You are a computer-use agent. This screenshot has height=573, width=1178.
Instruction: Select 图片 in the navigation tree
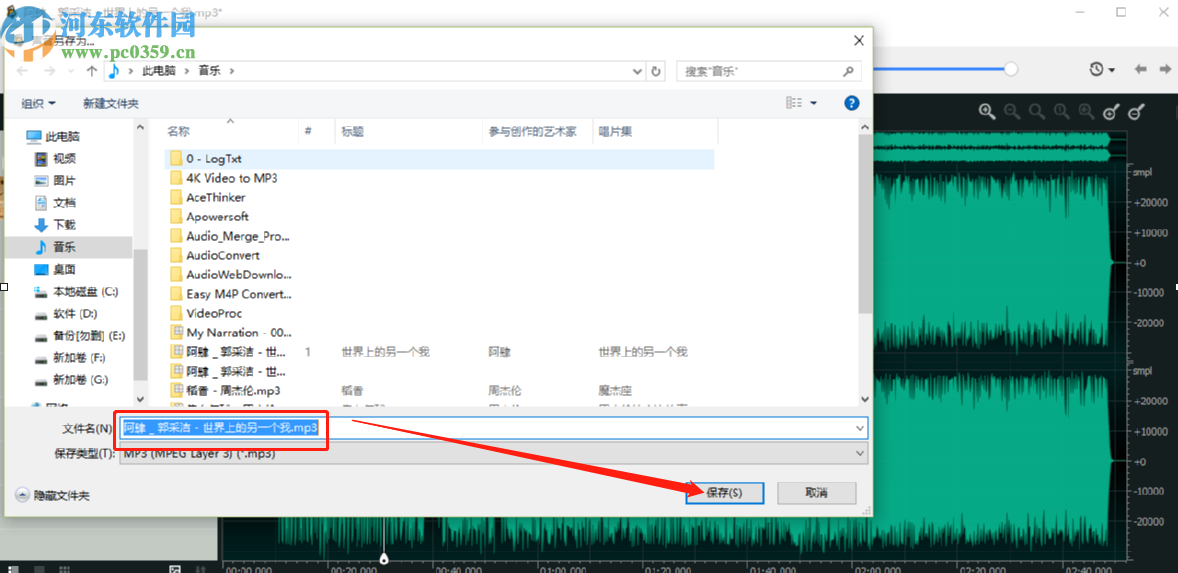tap(55, 181)
